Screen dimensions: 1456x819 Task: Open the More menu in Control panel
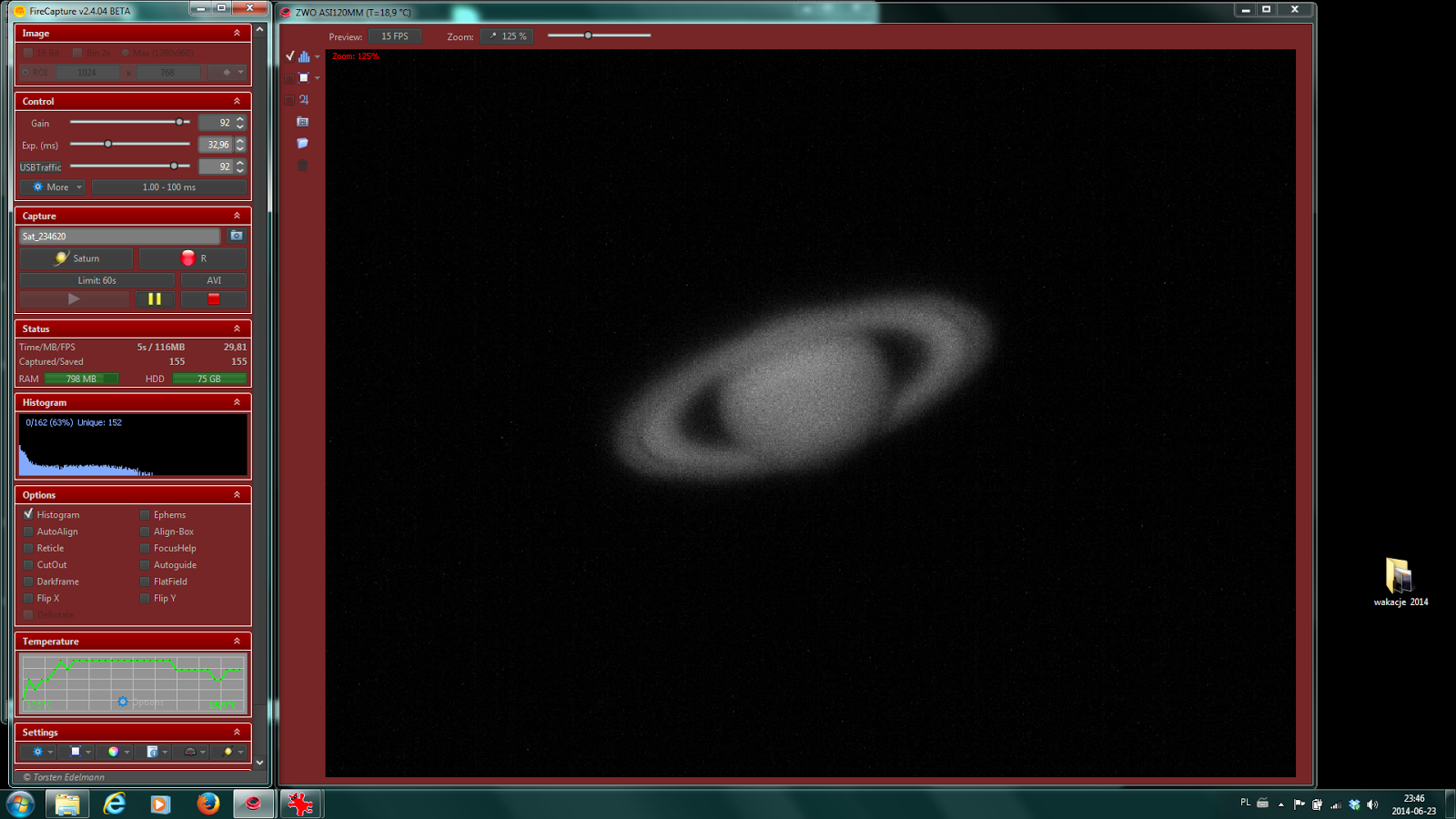(x=52, y=187)
